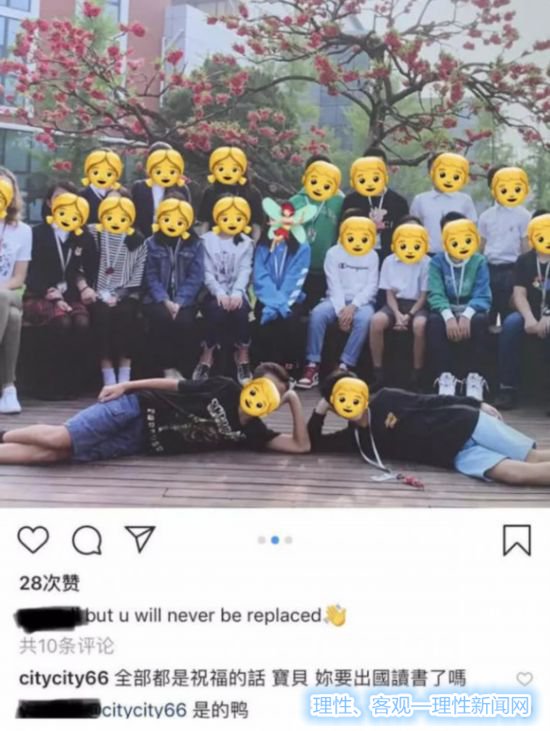Open the comment bubble icon
Screen dimensions: 550x731
coord(87,540)
